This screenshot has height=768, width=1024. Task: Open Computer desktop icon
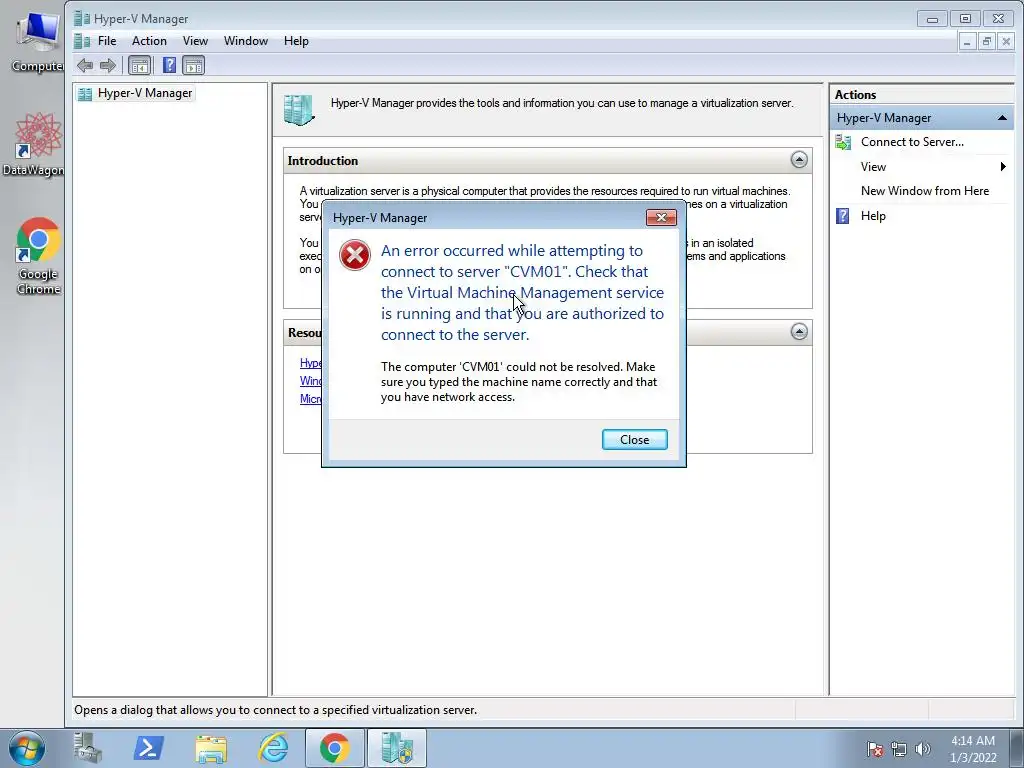pos(37,42)
